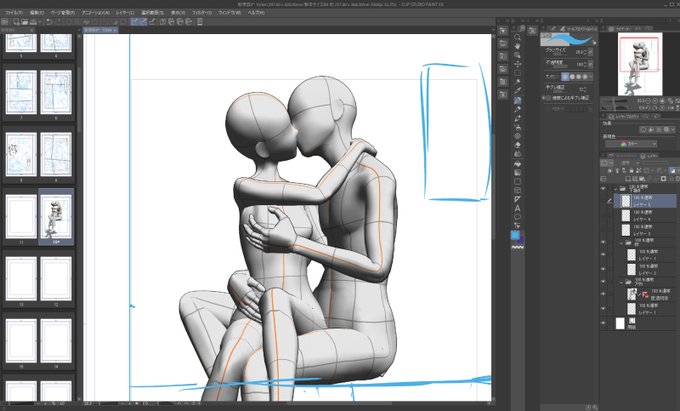The image size is (680, 411).
Task: Select the Blend tool
Action: pos(517,154)
